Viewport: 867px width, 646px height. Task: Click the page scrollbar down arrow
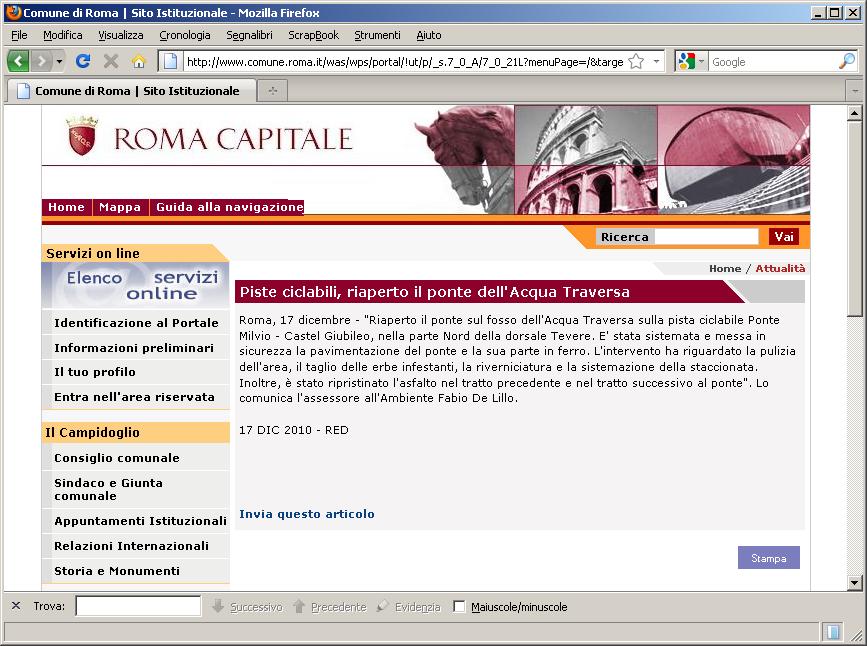(x=854, y=582)
